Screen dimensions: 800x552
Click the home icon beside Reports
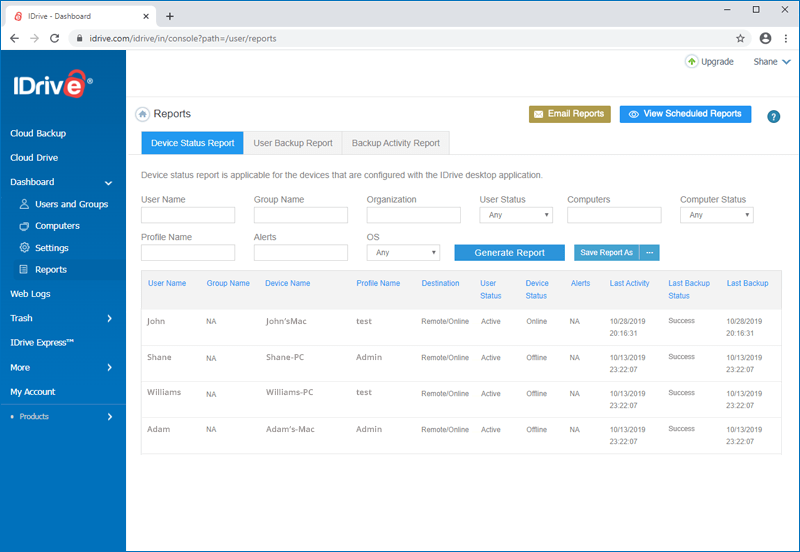pyautogui.click(x=142, y=114)
